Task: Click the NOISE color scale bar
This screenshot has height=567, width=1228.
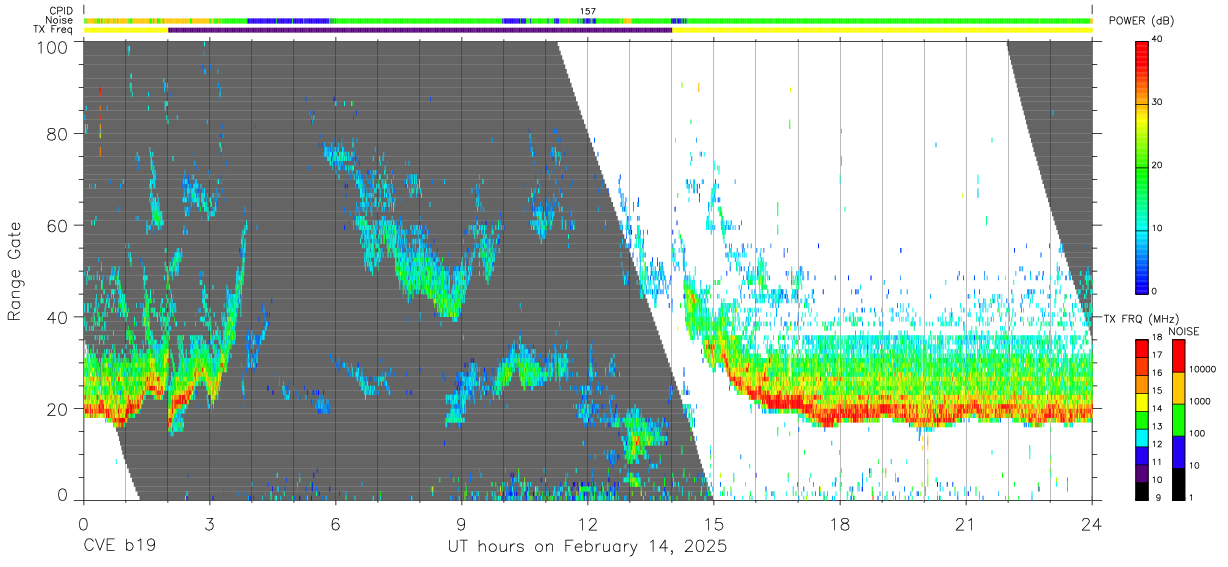Action: 1177,418
